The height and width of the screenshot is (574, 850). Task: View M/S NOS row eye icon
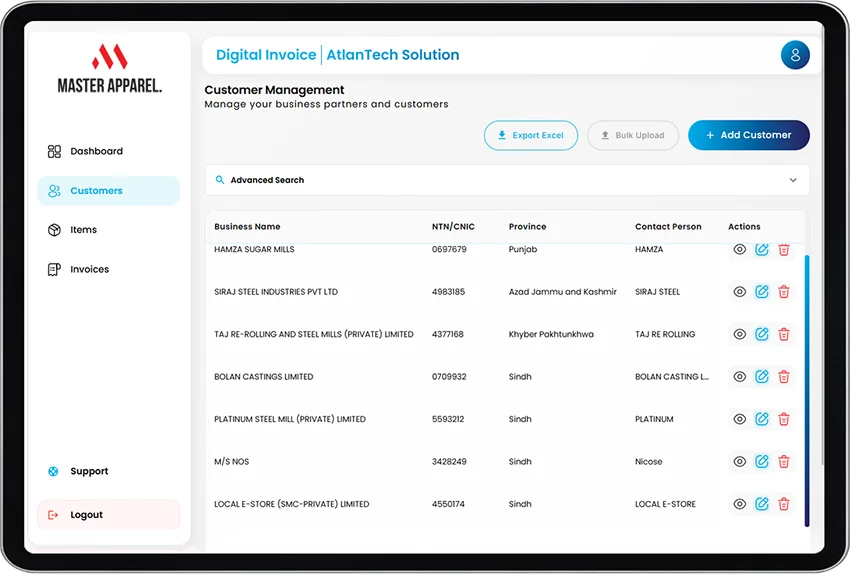point(739,462)
